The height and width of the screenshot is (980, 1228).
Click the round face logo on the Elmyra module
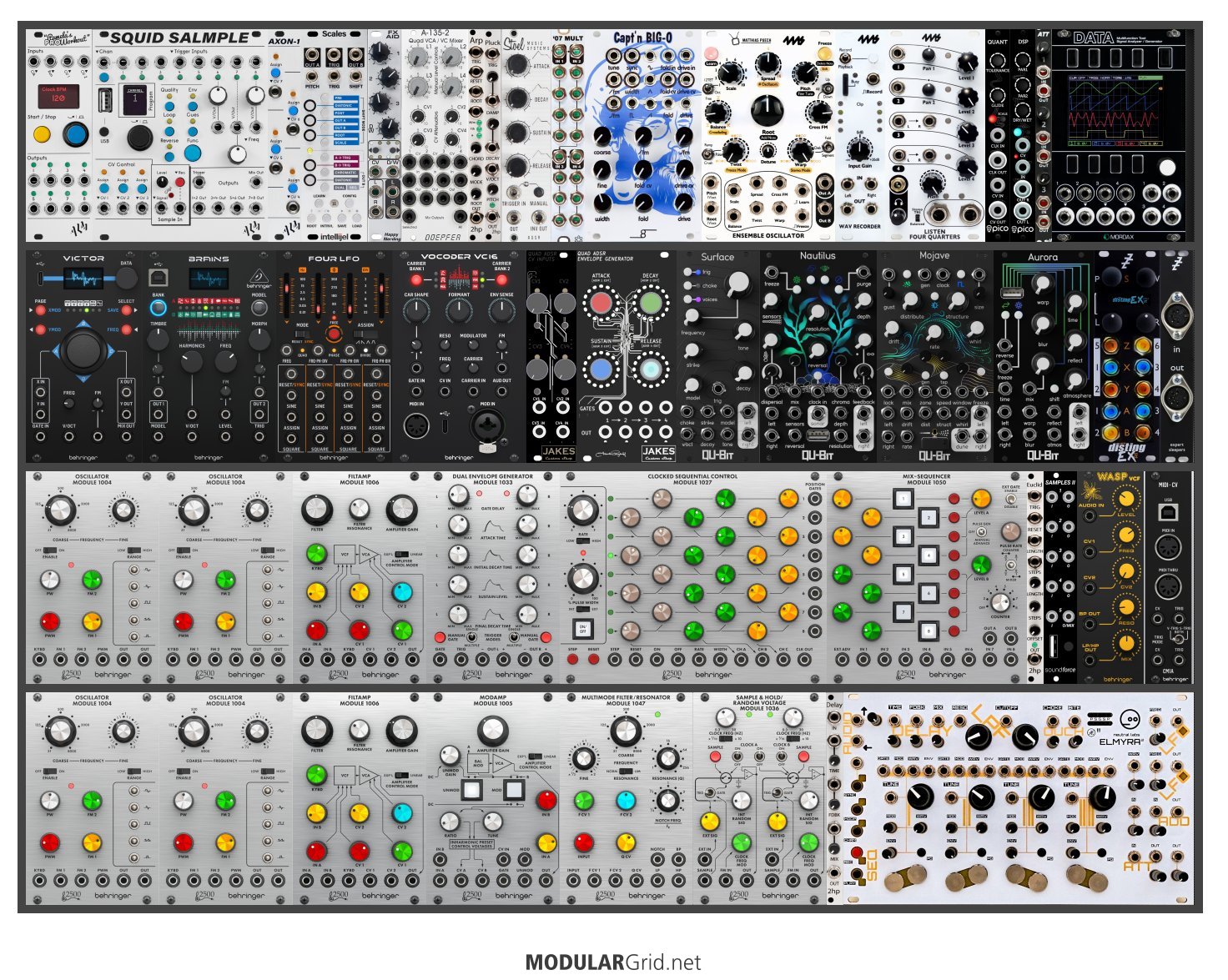[x=1130, y=718]
